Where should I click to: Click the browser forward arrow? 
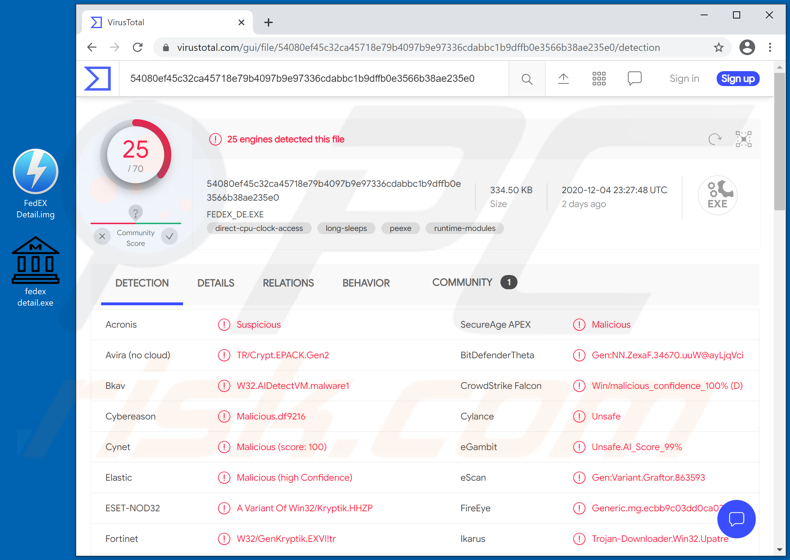pyautogui.click(x=115, y=47)
